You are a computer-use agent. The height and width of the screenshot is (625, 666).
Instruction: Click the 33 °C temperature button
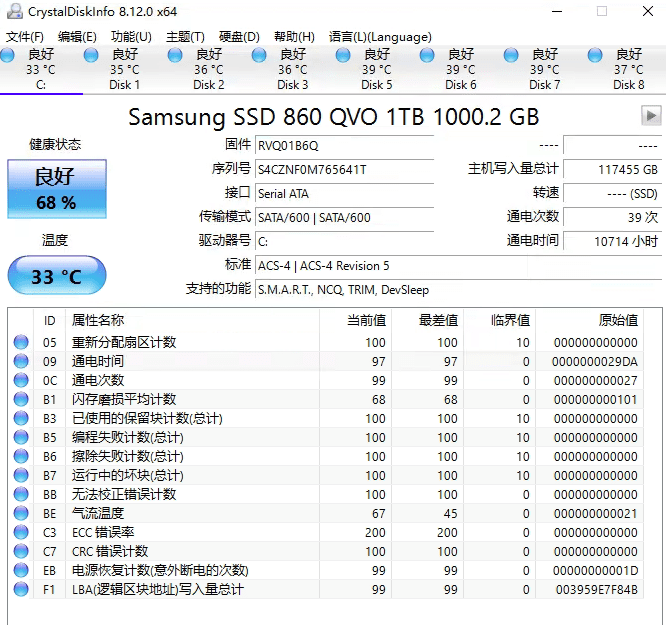tap(56, 276)
